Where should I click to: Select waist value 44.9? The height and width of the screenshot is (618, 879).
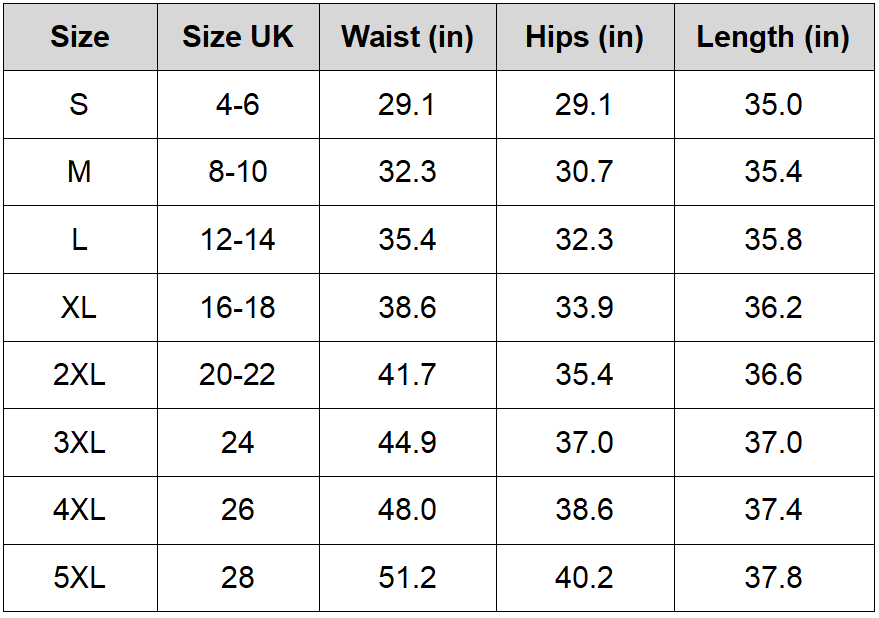pos(407,442)
